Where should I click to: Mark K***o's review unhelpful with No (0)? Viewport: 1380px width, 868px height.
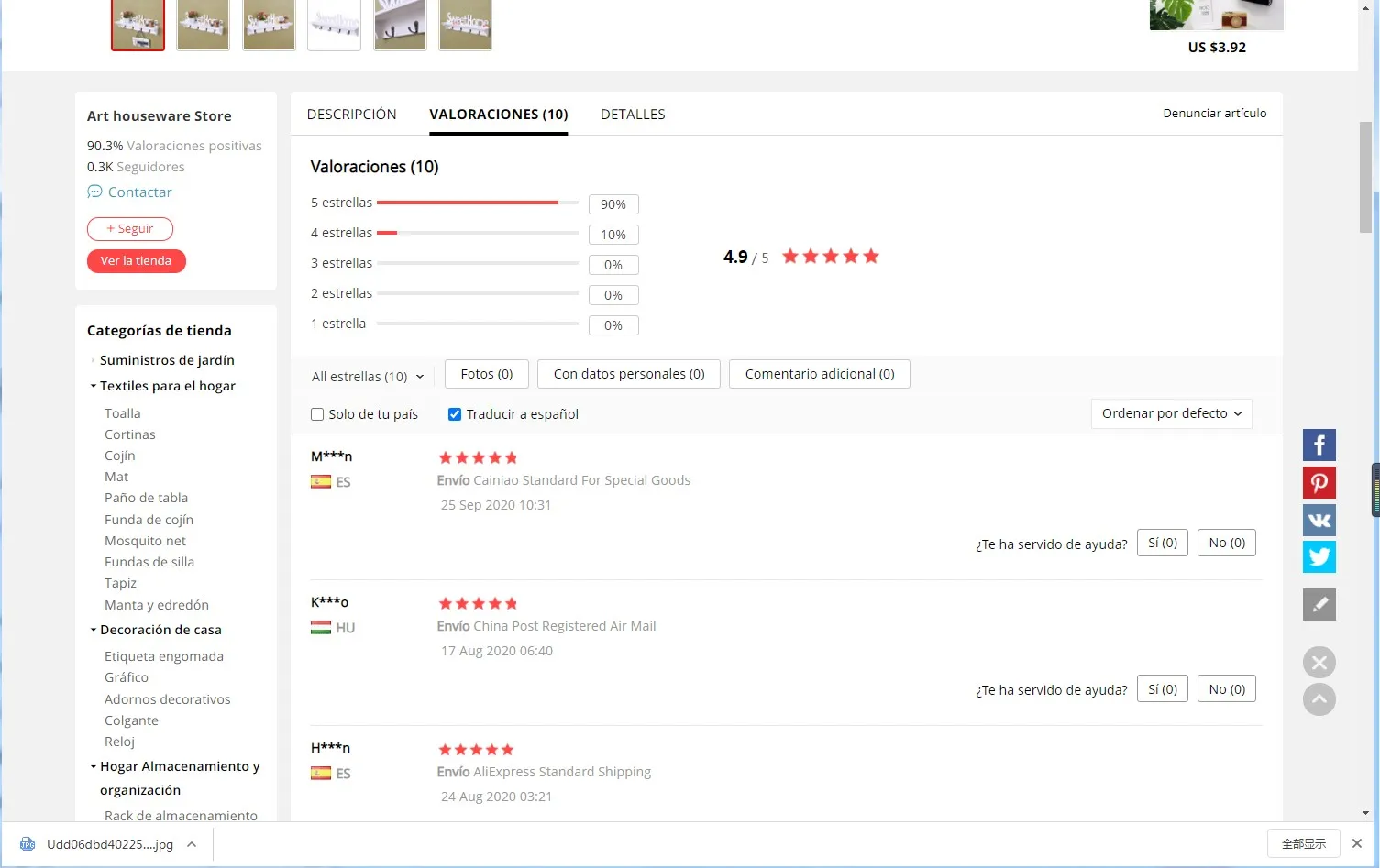click(1227, 688)
